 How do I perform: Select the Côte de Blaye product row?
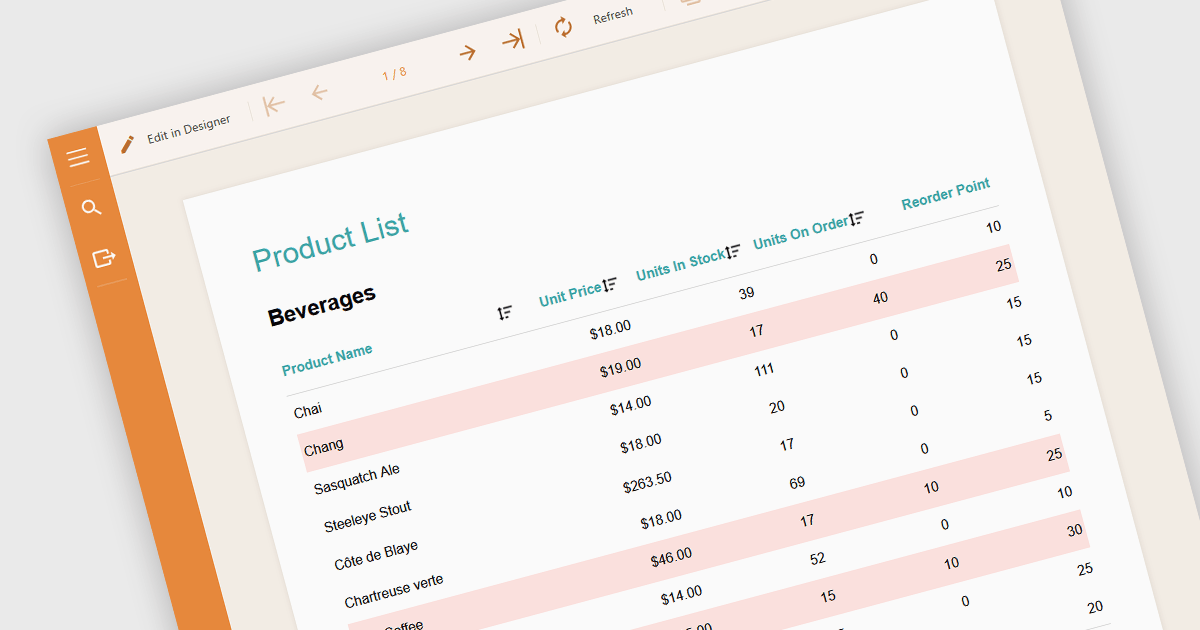[376, 556]
